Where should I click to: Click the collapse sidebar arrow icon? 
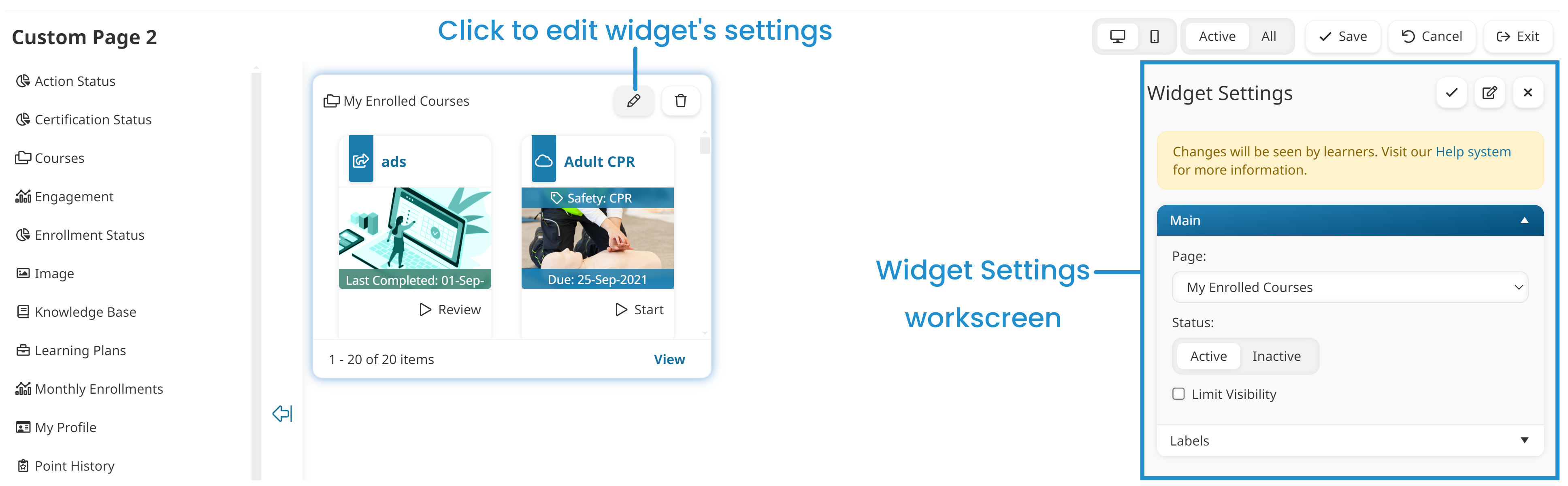coord(282,413)
